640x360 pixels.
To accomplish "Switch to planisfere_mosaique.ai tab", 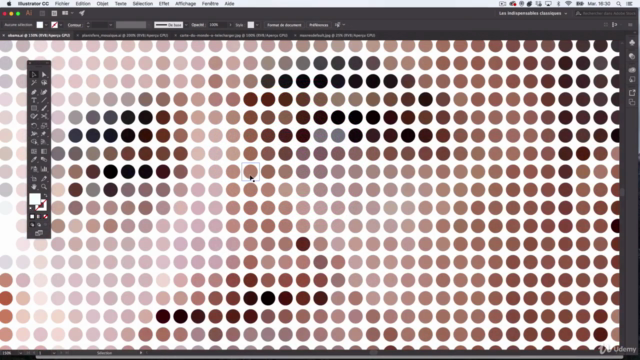I will (125, 36).
